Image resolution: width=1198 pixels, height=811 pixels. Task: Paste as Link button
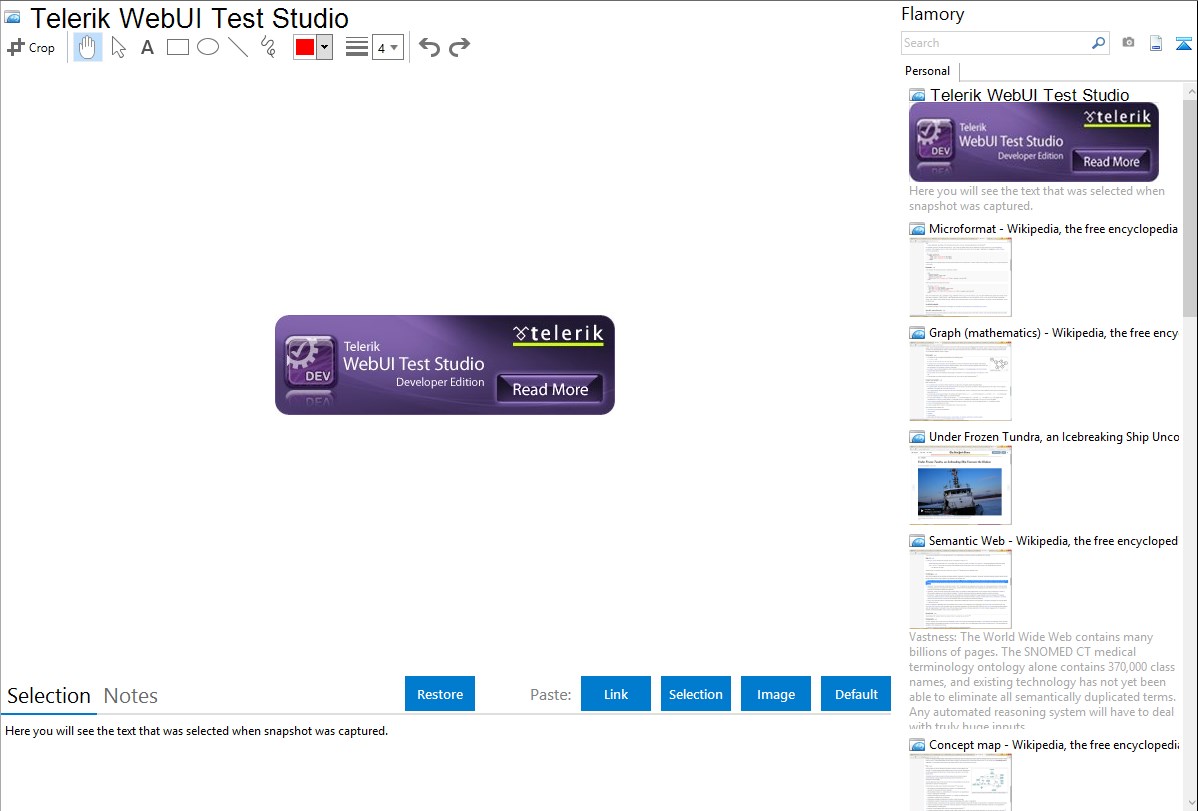(x=616, y=694)
